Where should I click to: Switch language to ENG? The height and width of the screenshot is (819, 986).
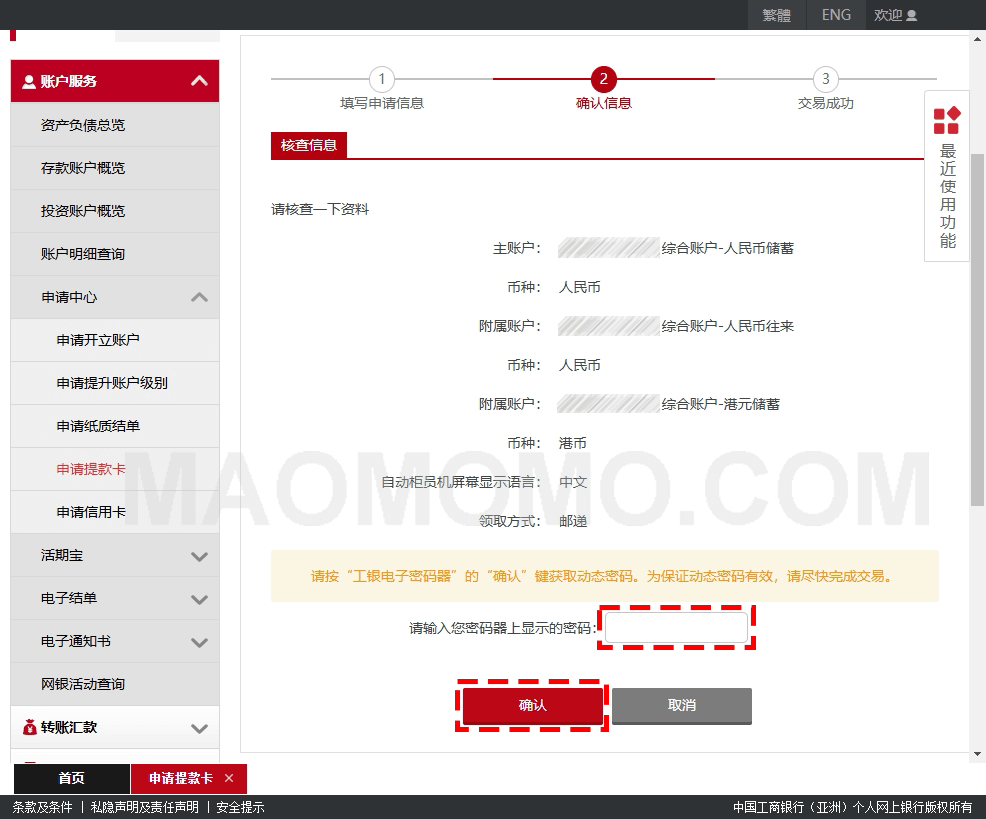pos(836,15)
